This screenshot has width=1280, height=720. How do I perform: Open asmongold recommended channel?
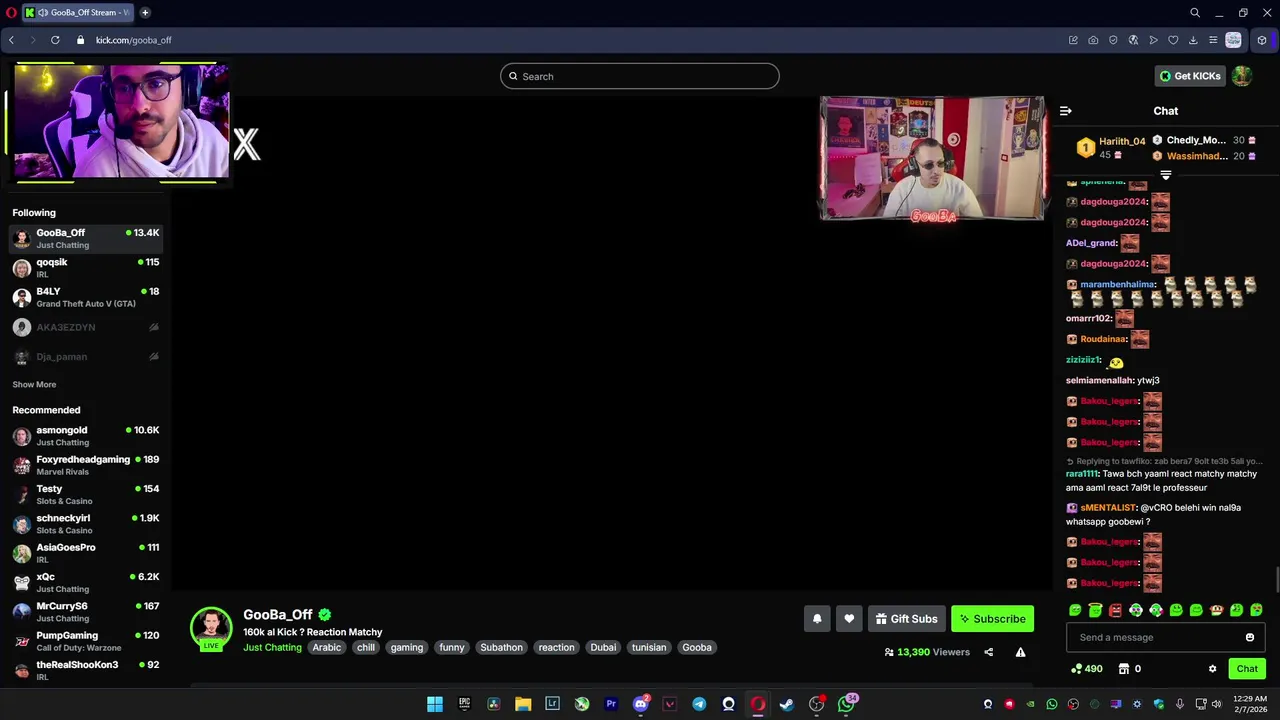click(86, 436)
